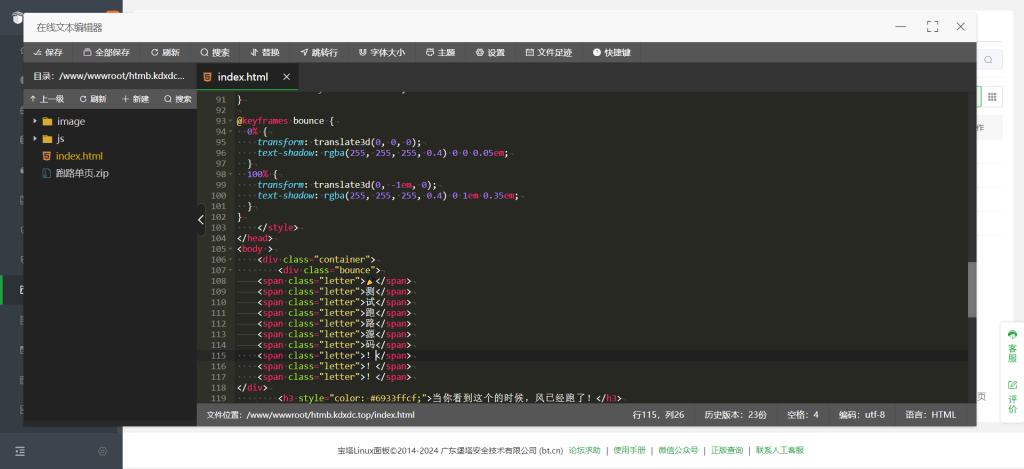1024x469 pixels.
Task: Open 跑路单页.zip in file list
Action: click(x=82, y=173)
